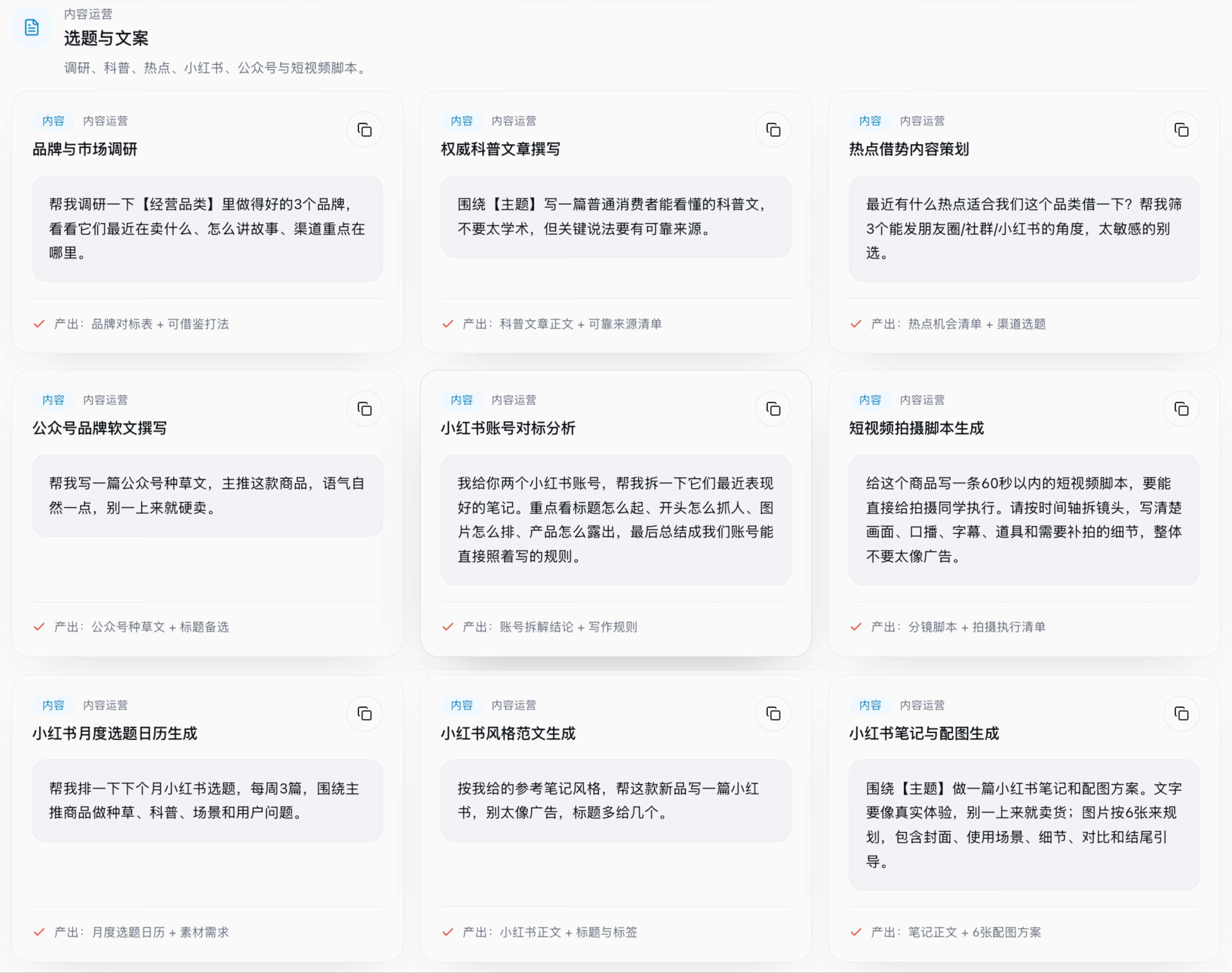Copy the 热点借势内容策划 prompt

[1181, 130]
